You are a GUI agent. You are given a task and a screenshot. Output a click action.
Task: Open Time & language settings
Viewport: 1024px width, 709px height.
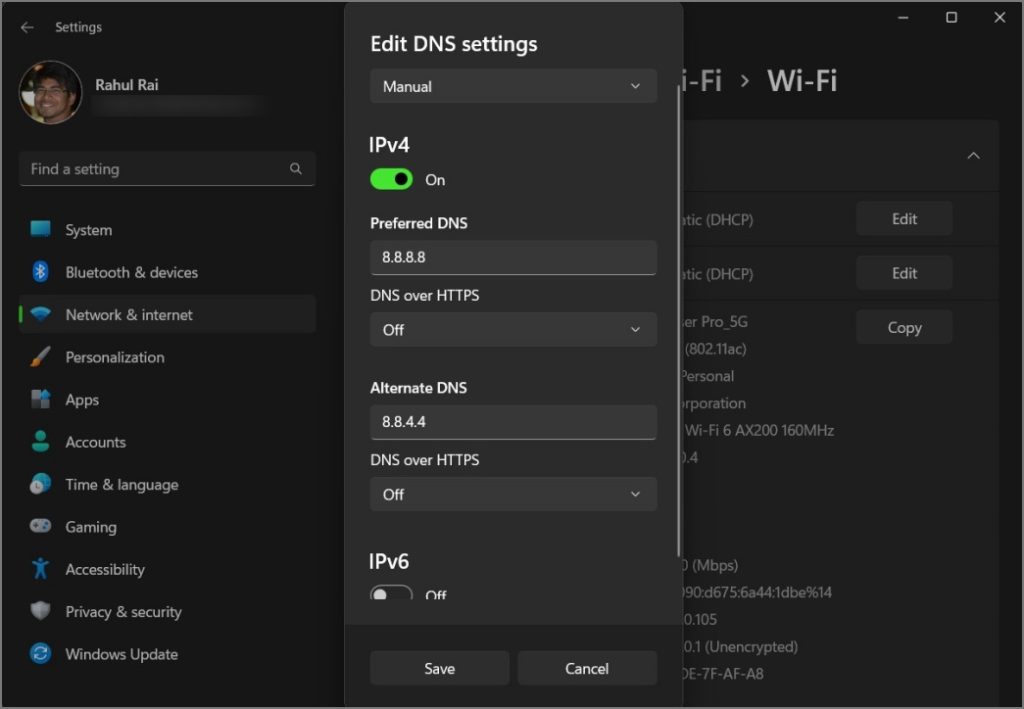pyautogui.click(x=167, y=484)
